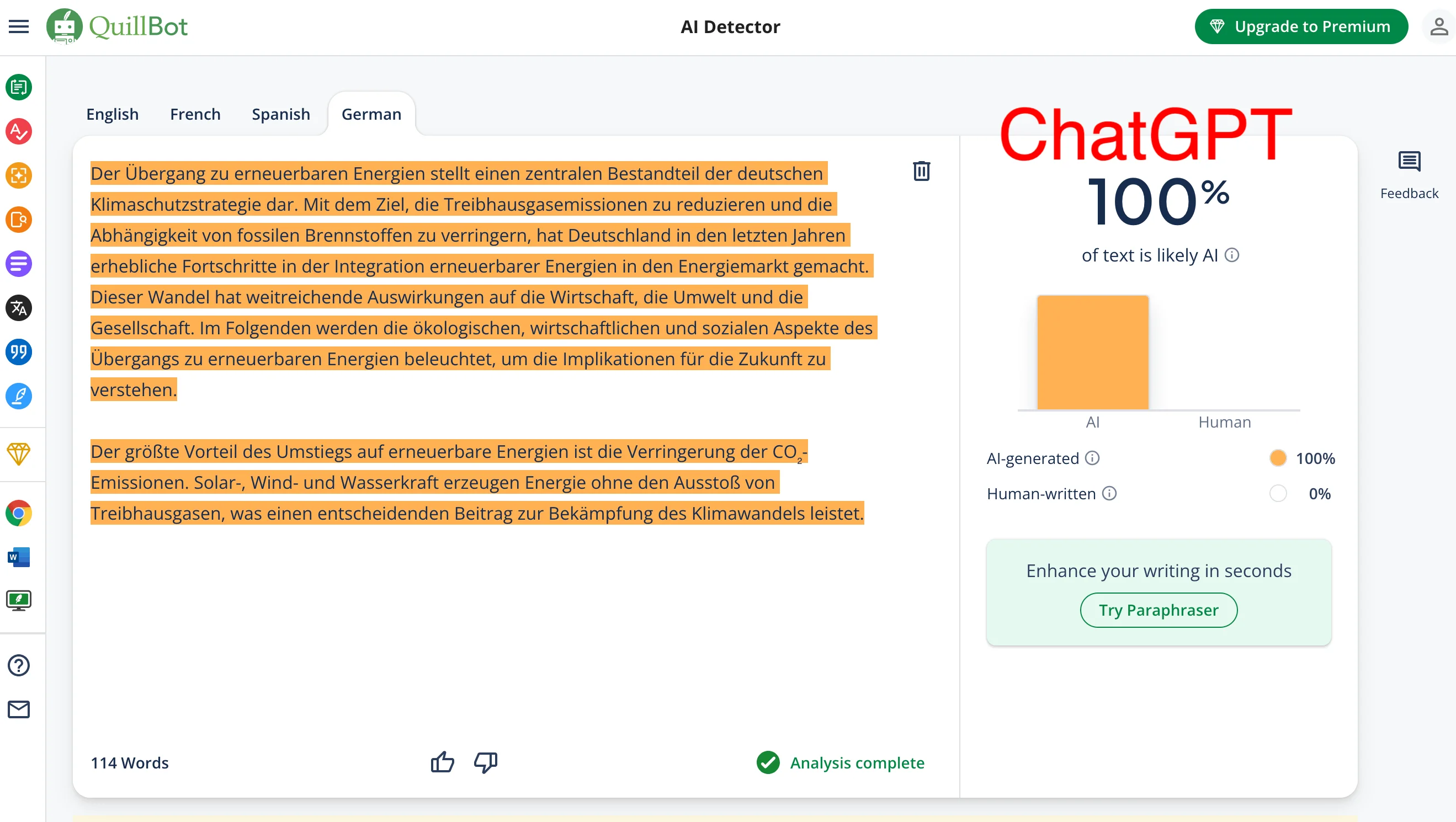Click the Grammar Checker icon
This screenshot has width=1456, height=822.
click(x=18, y=131)
